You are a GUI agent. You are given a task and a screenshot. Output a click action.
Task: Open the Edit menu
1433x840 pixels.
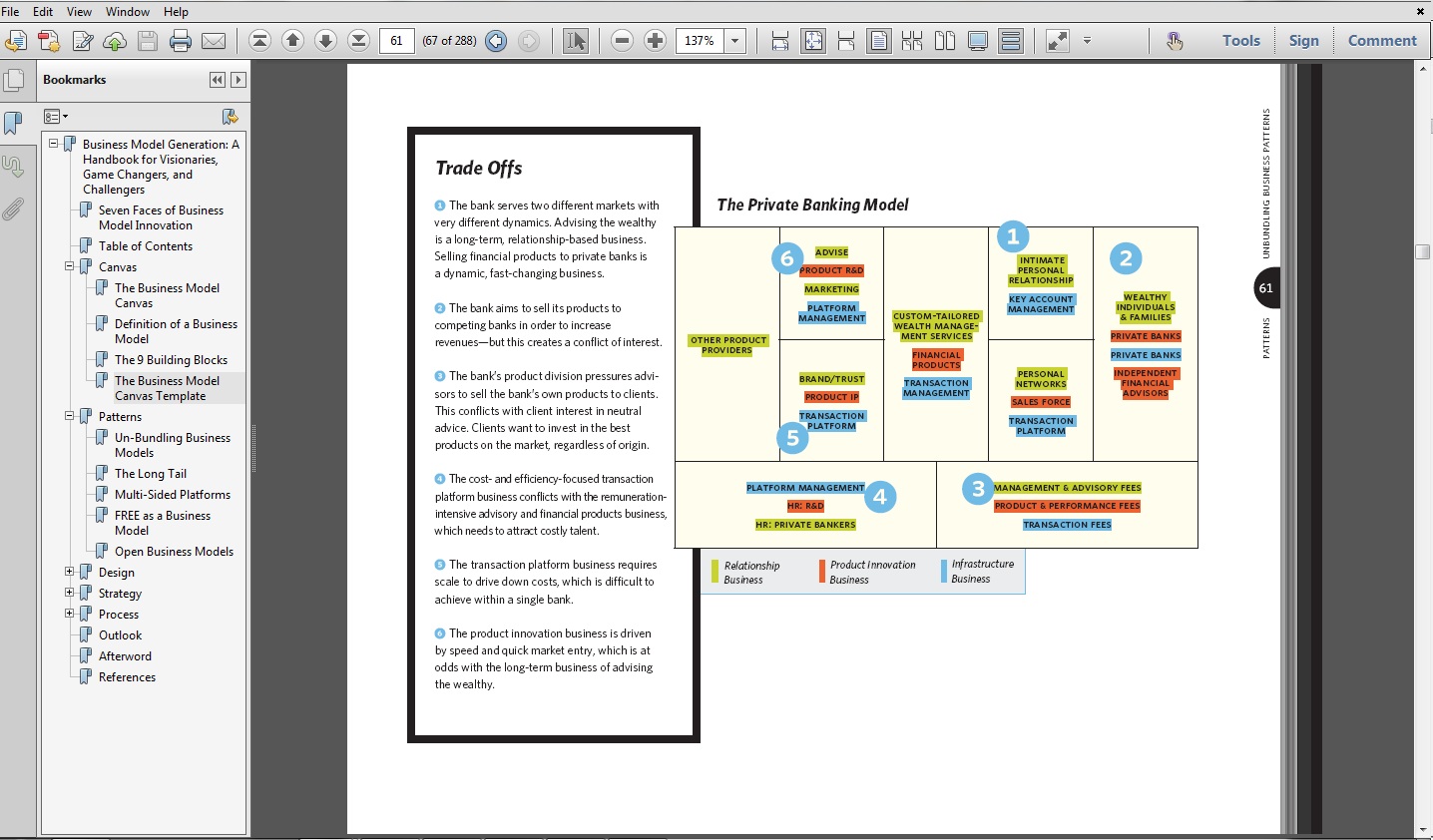(43, 12)
